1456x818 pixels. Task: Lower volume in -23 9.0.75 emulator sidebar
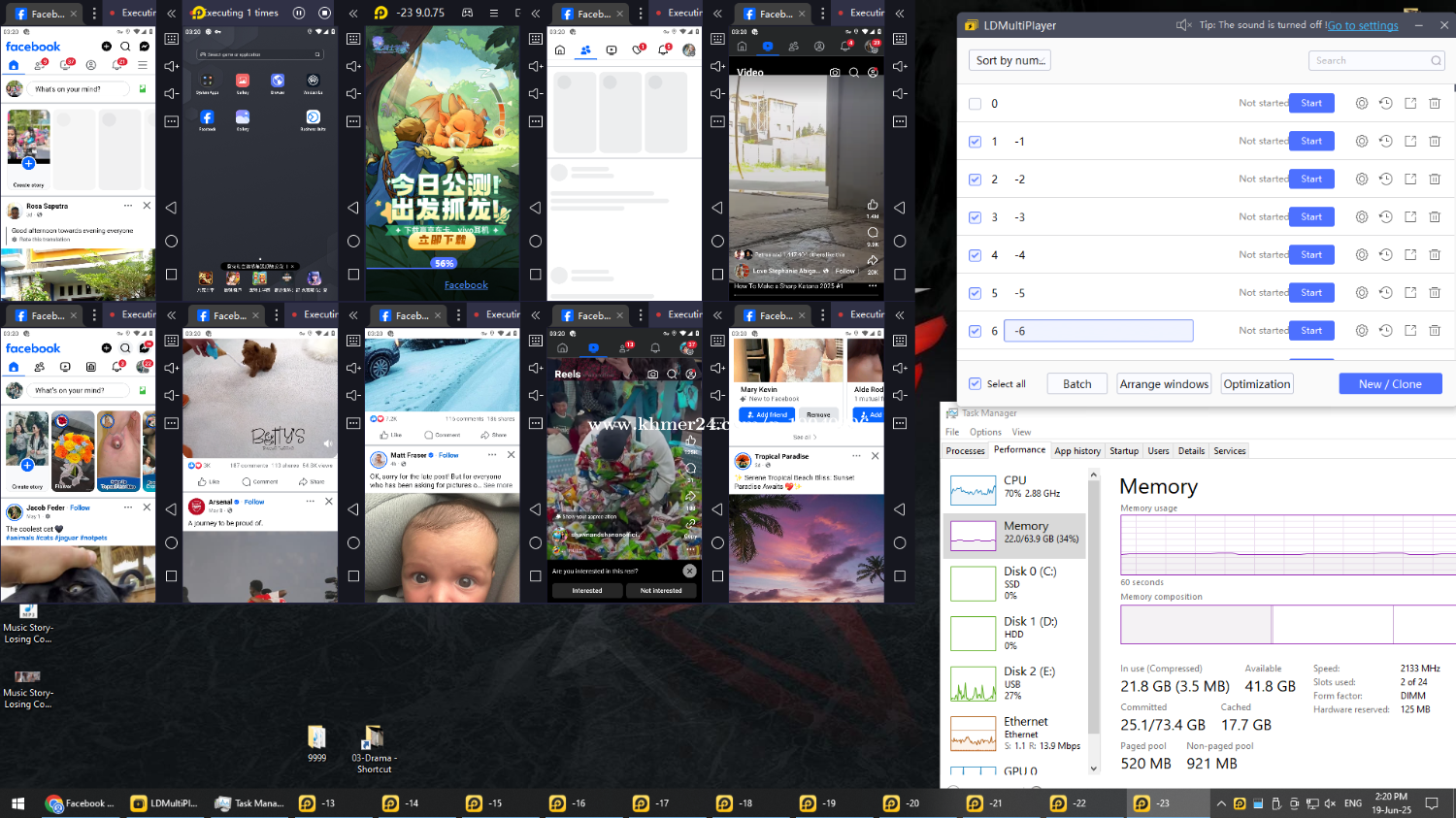535,93
